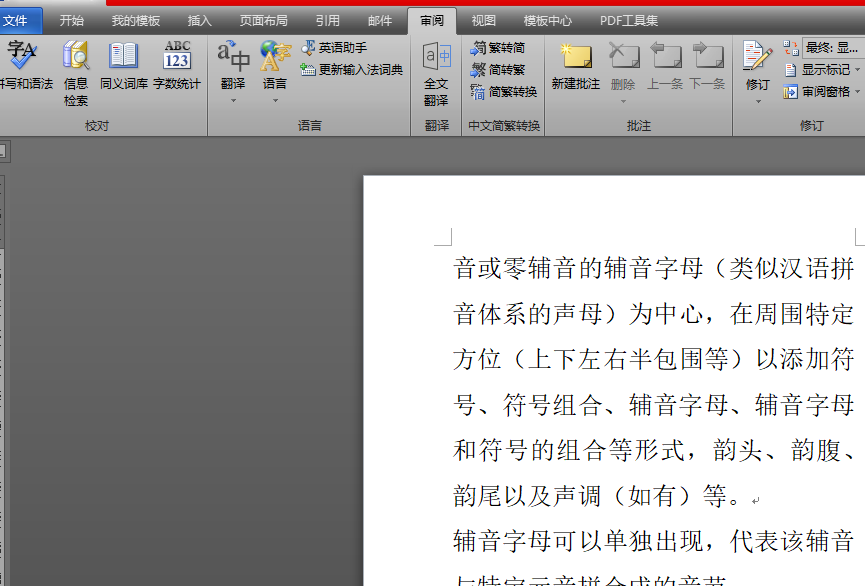Expand the 删除 dropdown arrow
Image resolution: width=865 pixels, height=586 pixels.
point(623,102)
